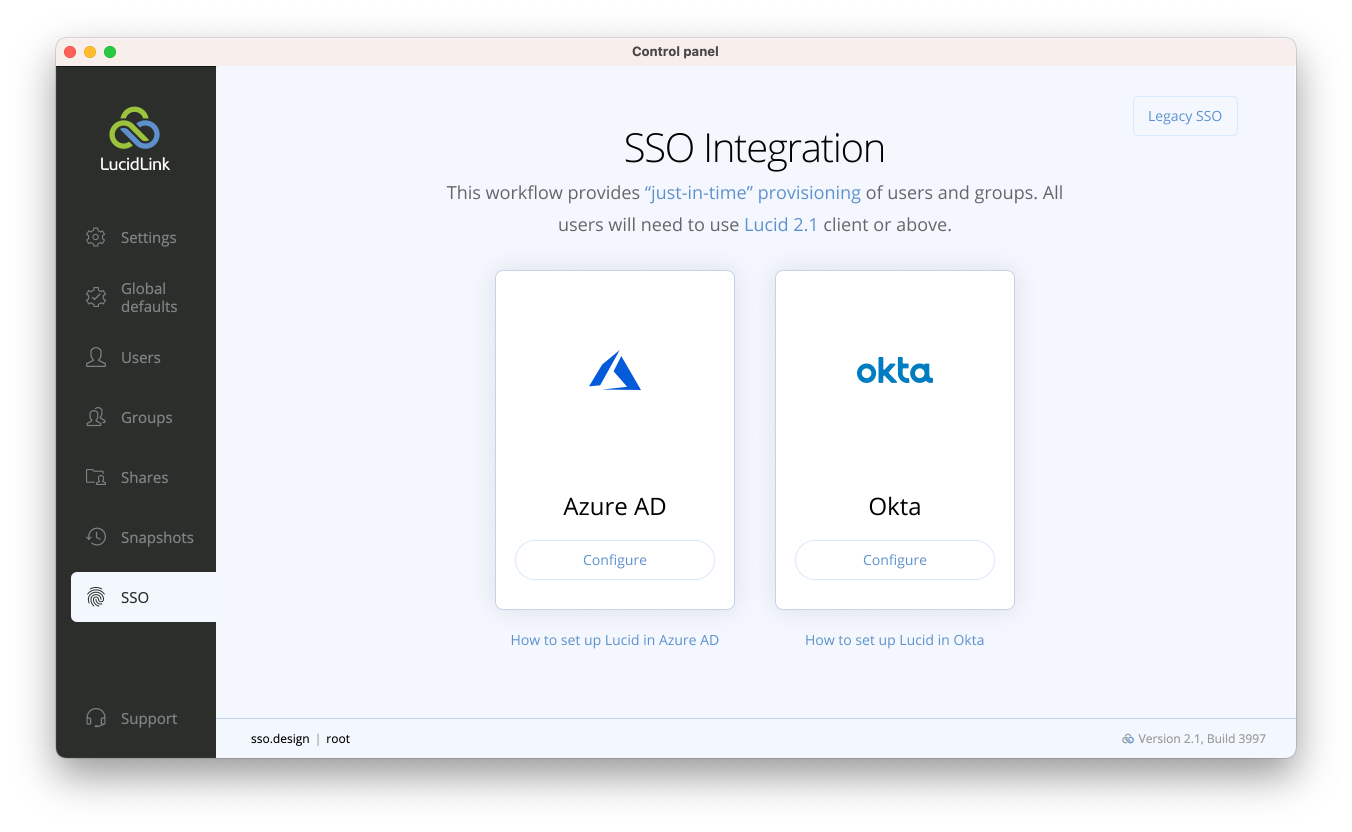The width and height of the screenshot is (1352, 832).
Task: Click the Groups people icon
Action: [x=96, y=417]
